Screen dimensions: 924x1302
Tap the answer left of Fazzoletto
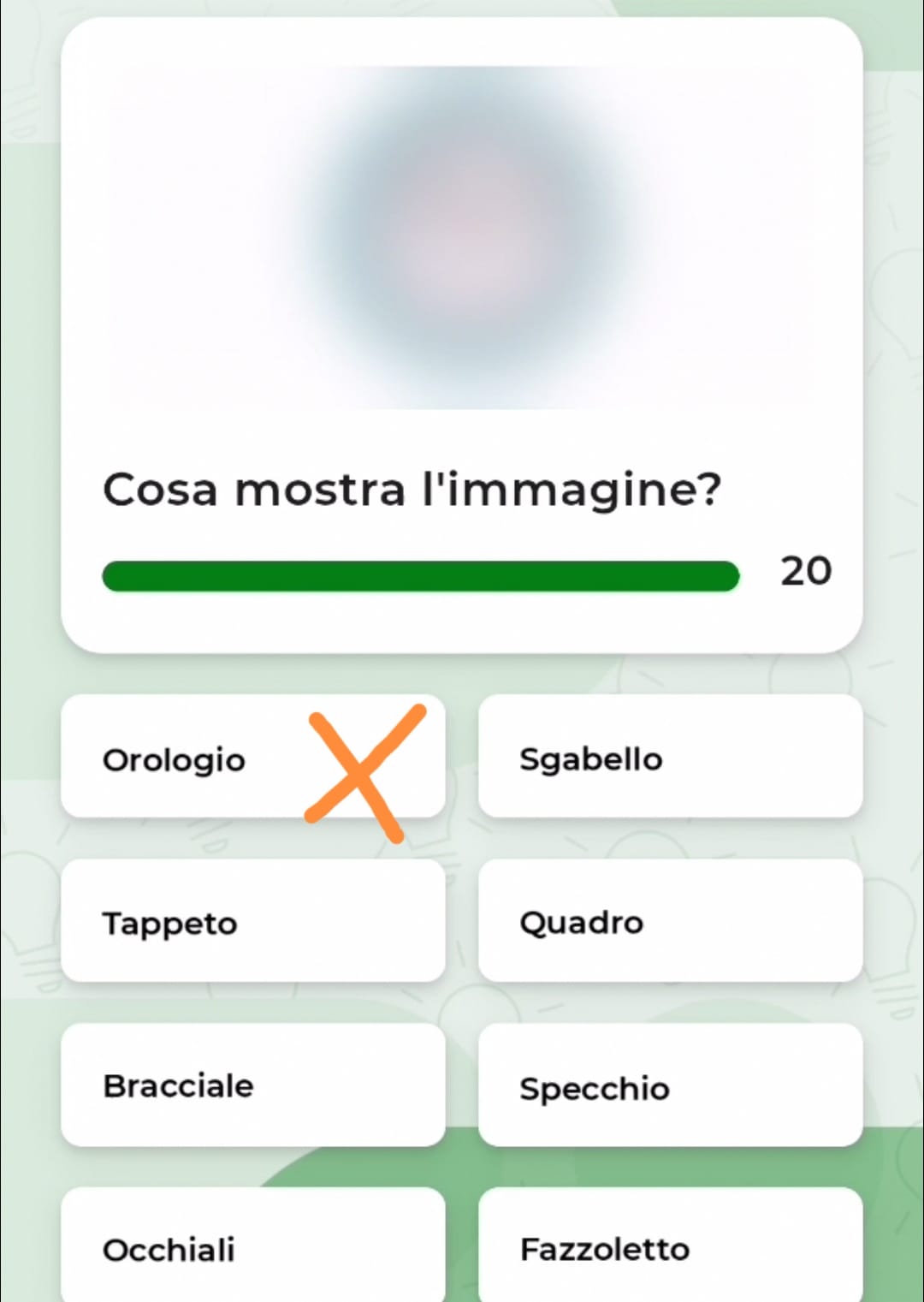(252, 1248)
